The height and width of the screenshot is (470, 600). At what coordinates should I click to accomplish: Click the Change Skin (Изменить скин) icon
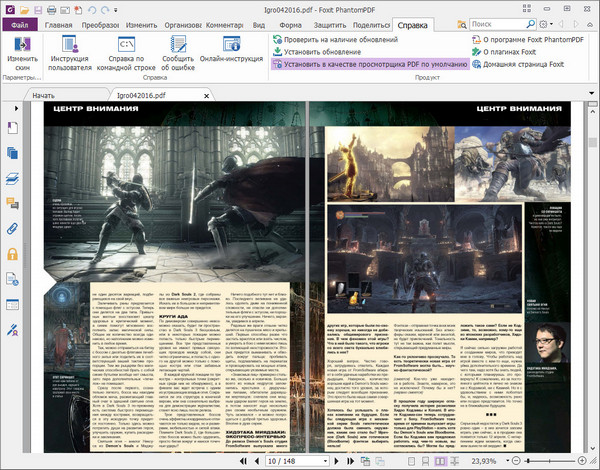click(24, 46)
